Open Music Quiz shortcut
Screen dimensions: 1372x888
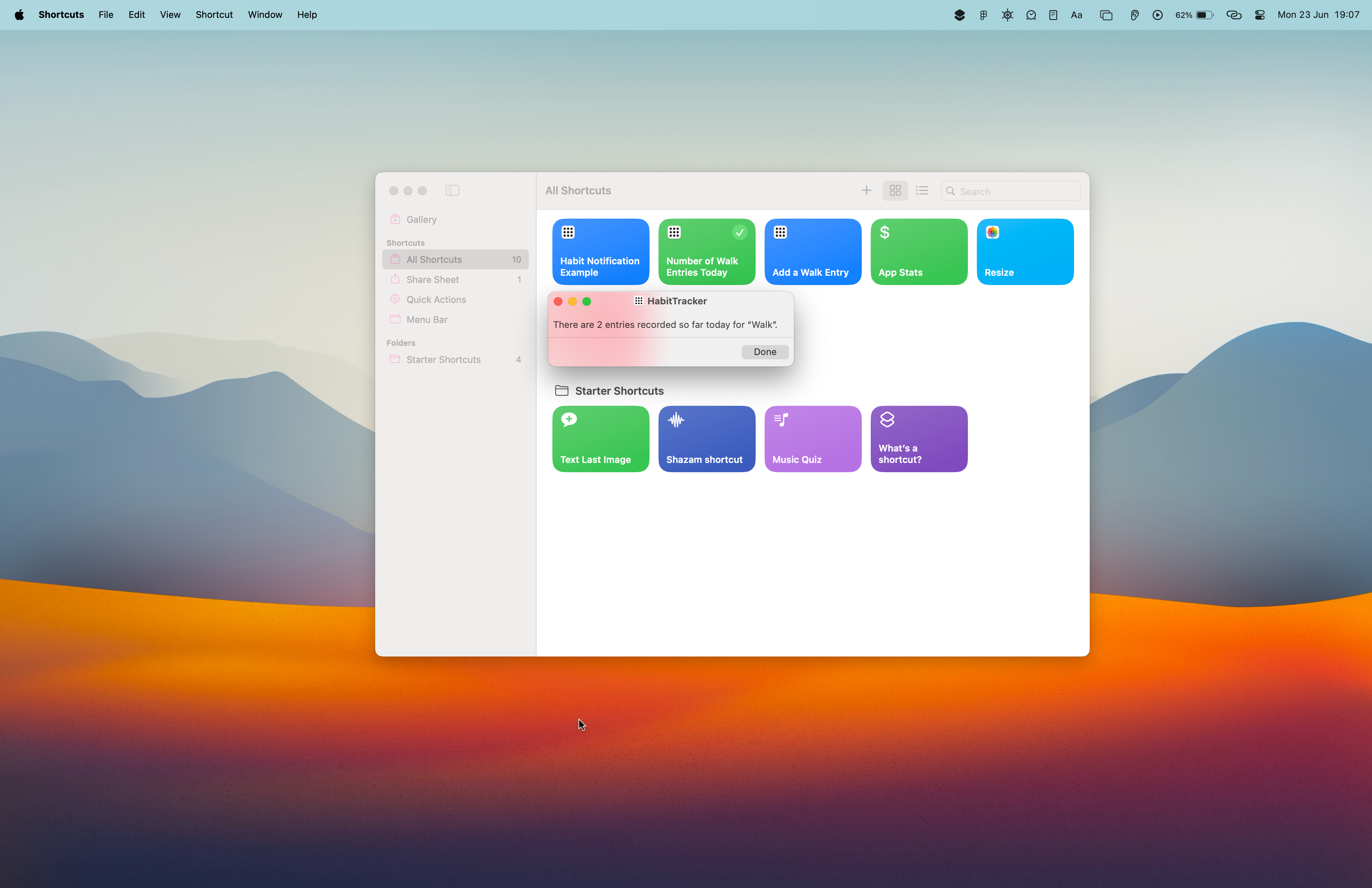pos(813,439)
